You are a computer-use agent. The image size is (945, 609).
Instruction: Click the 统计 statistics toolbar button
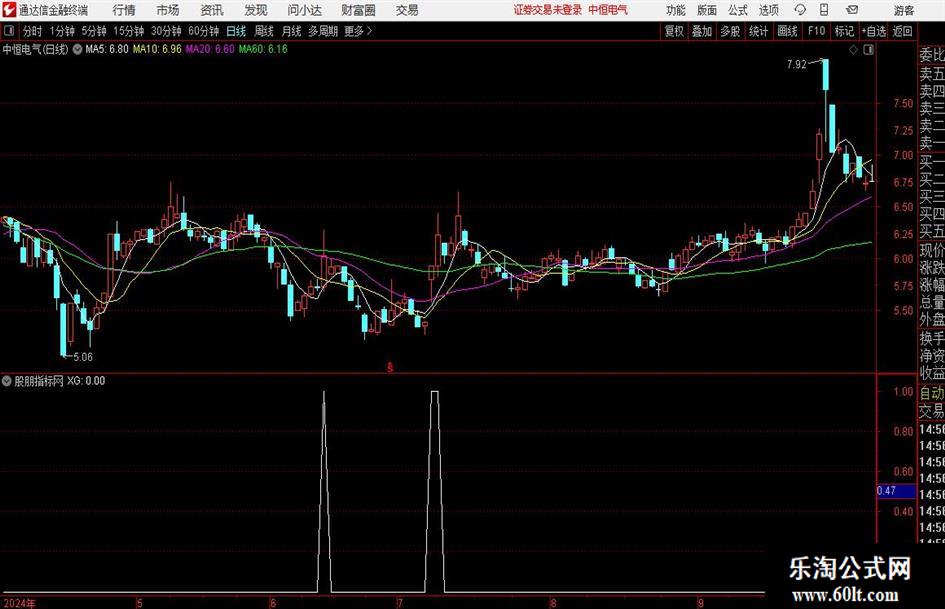(758, 31)
